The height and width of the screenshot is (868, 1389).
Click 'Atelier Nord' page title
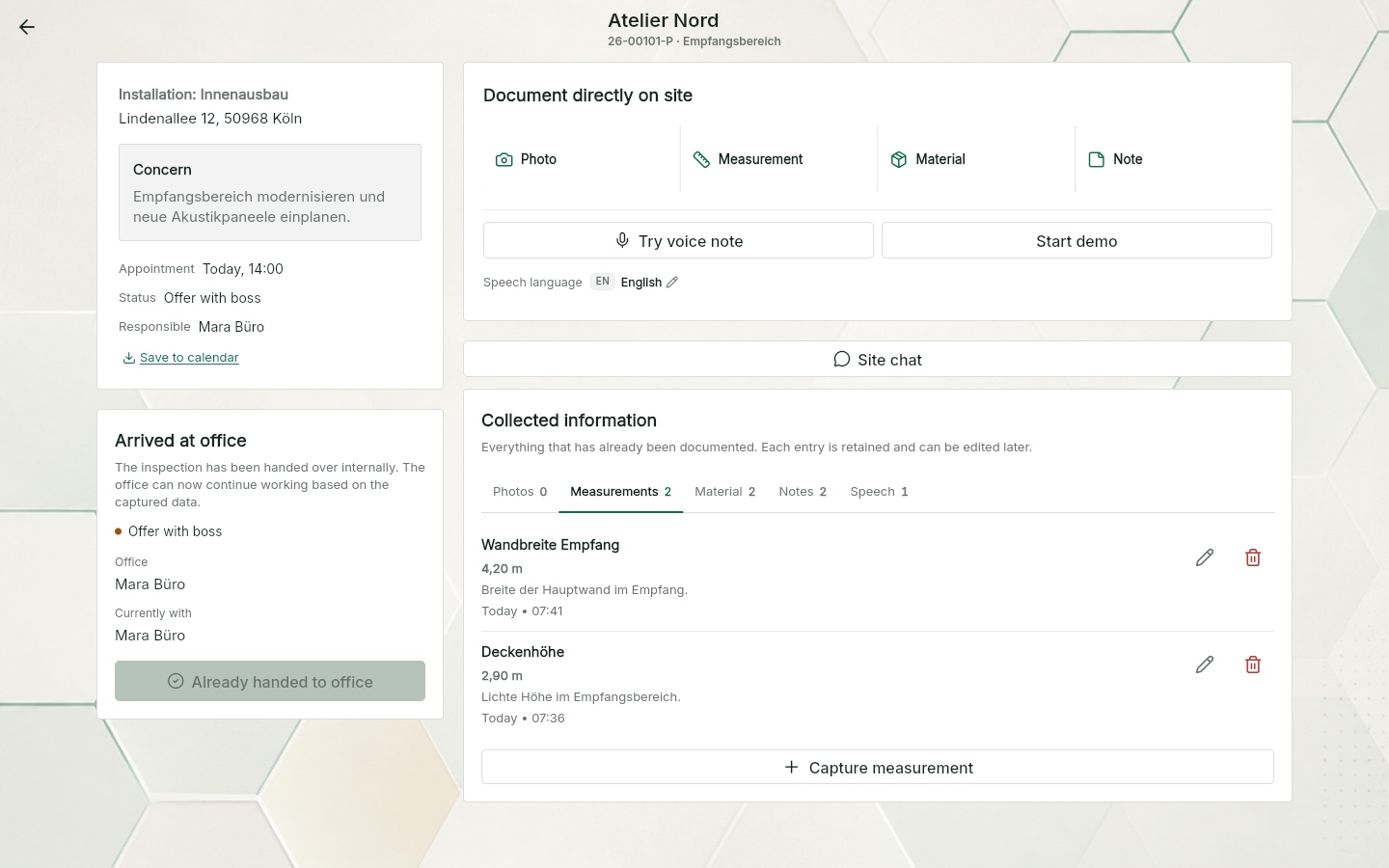coord(664,20)
